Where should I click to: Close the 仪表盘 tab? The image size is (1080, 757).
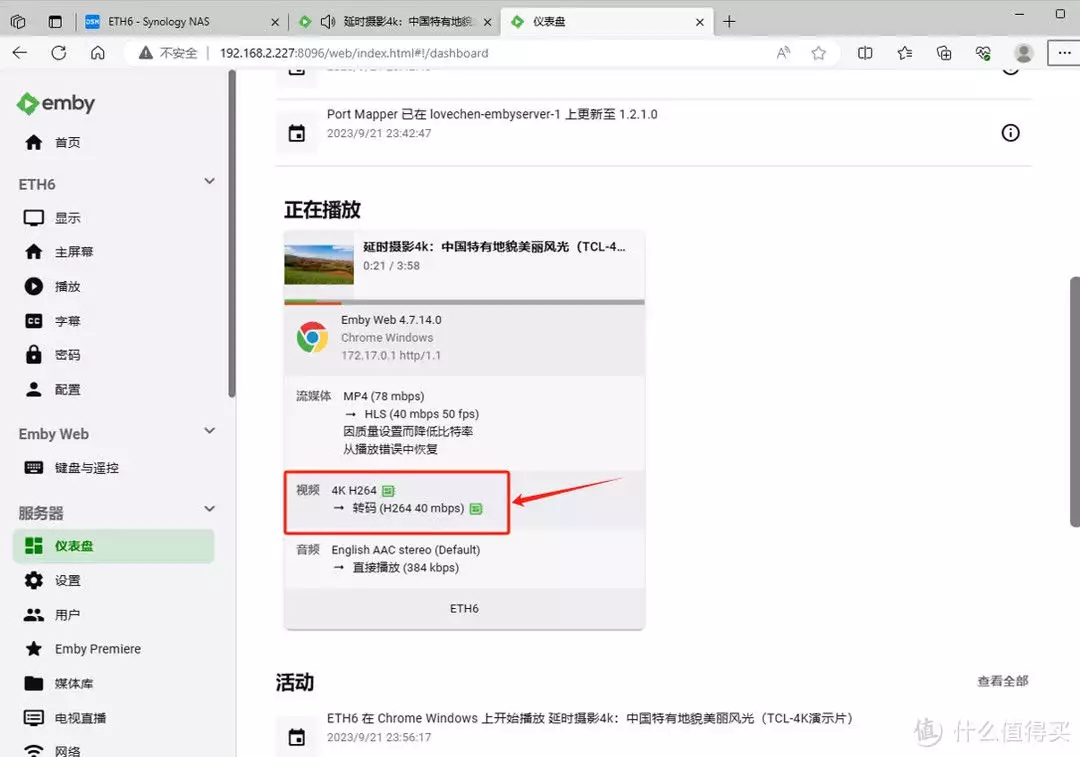(700, 22)
